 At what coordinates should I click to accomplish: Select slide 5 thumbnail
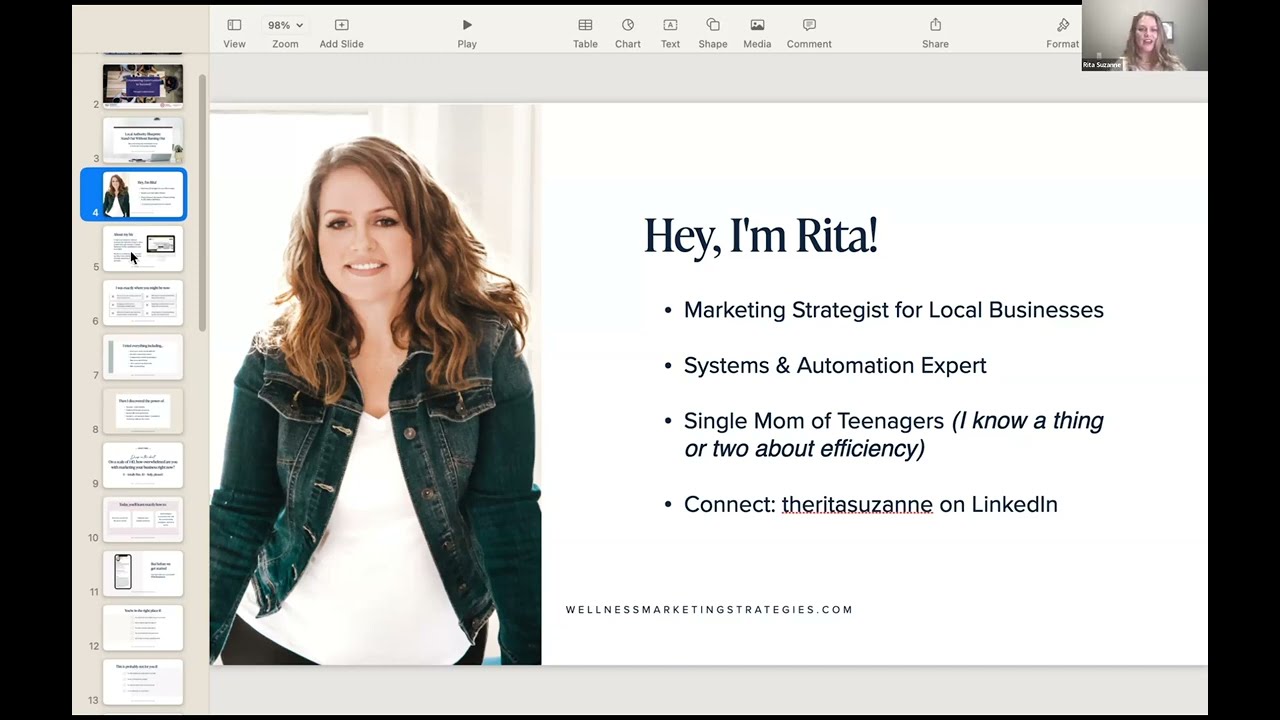143,248
